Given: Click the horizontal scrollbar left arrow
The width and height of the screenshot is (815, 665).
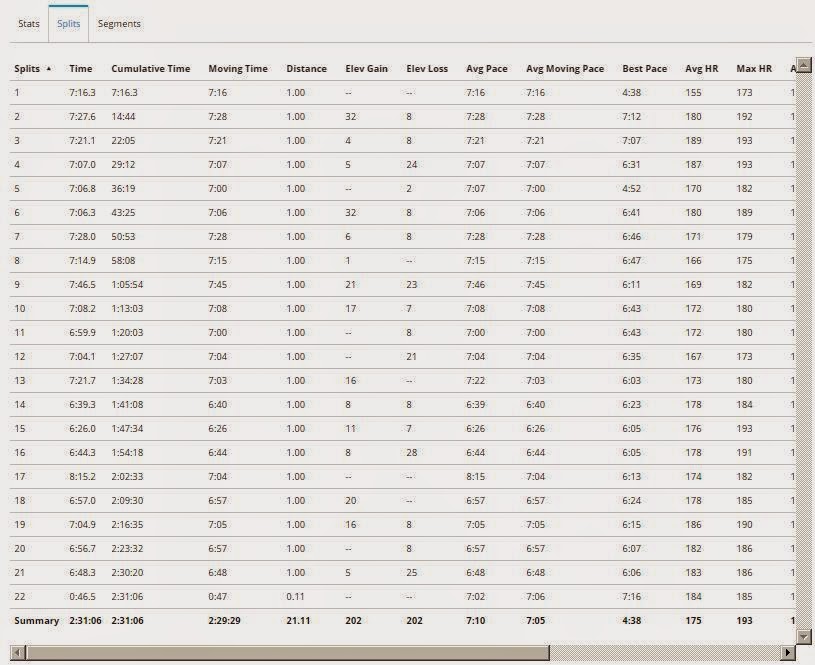Looking at the screenshot, I should [17, 653].
